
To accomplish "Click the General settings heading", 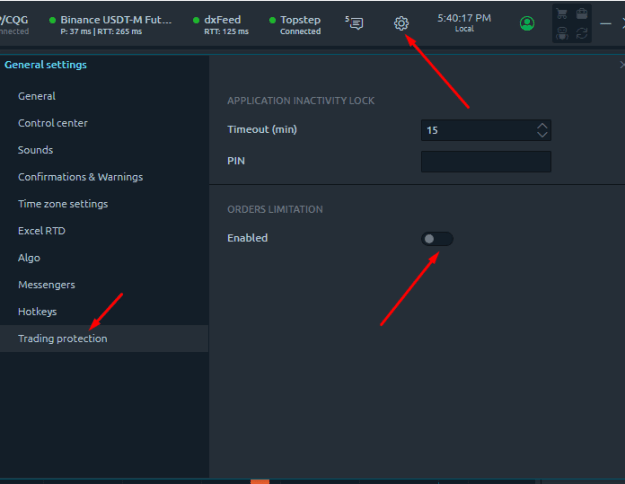I will (x=45, y=65).
